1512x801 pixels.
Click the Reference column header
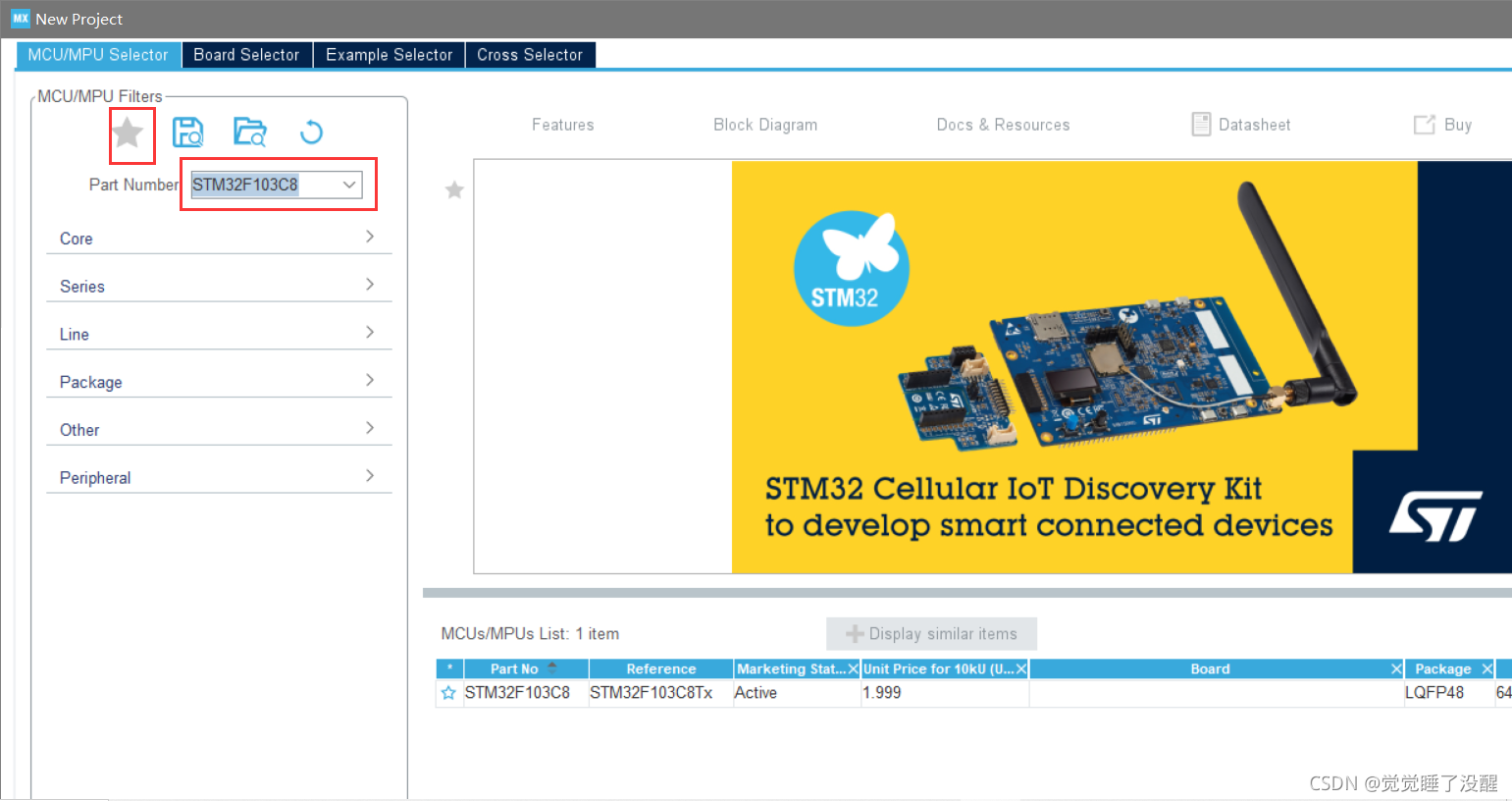point(660,668)
